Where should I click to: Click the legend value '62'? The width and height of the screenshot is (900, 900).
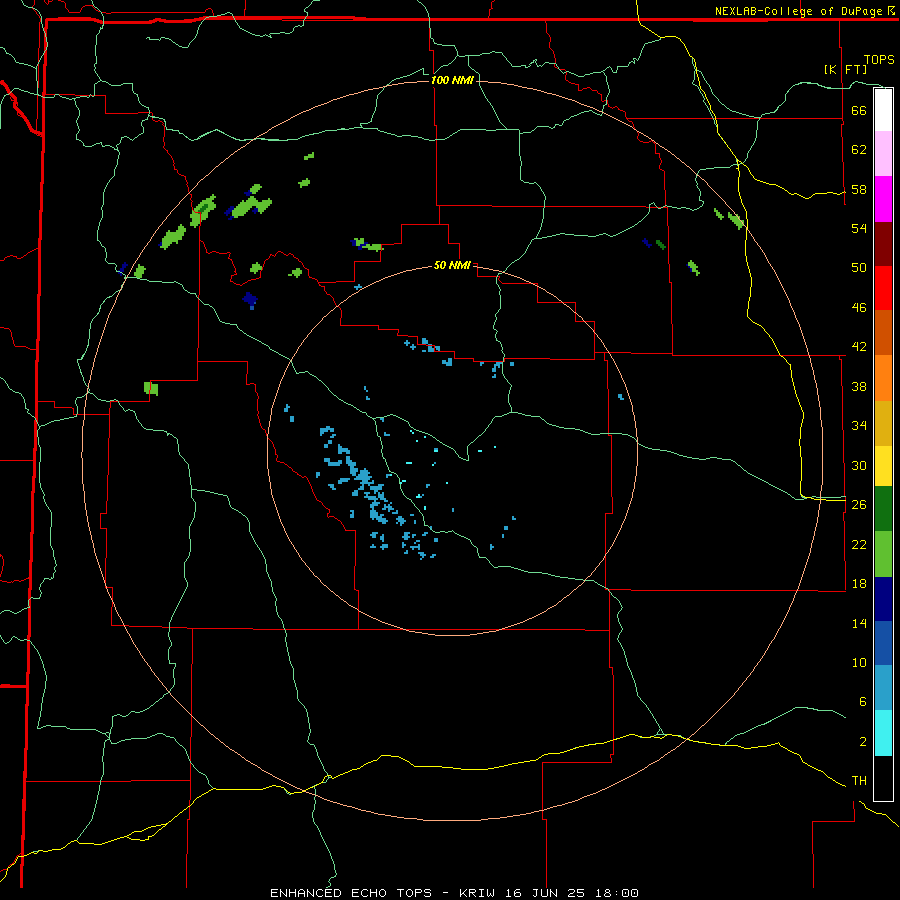pyautogui.click(x=859, y=150)
